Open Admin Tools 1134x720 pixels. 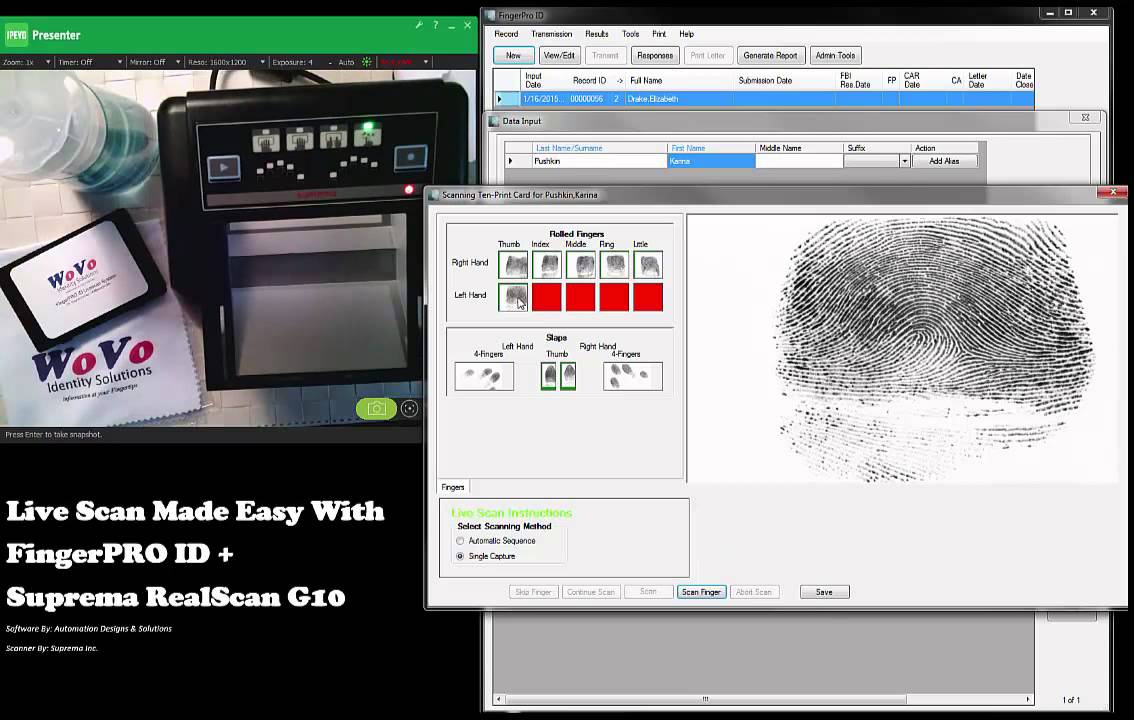pyautogui.click(x=835, y=56)
